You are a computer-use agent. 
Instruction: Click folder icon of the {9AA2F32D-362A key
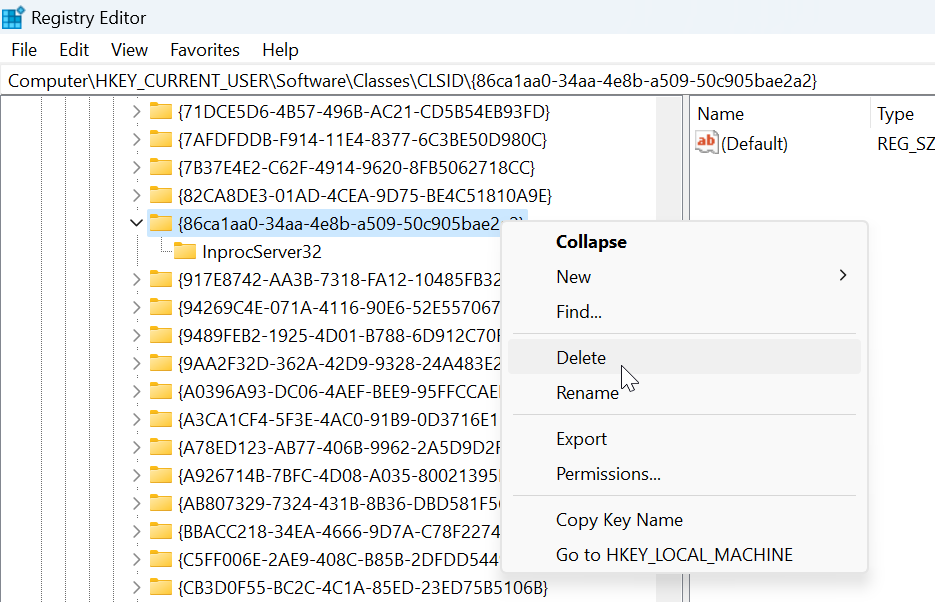[160, 363]
